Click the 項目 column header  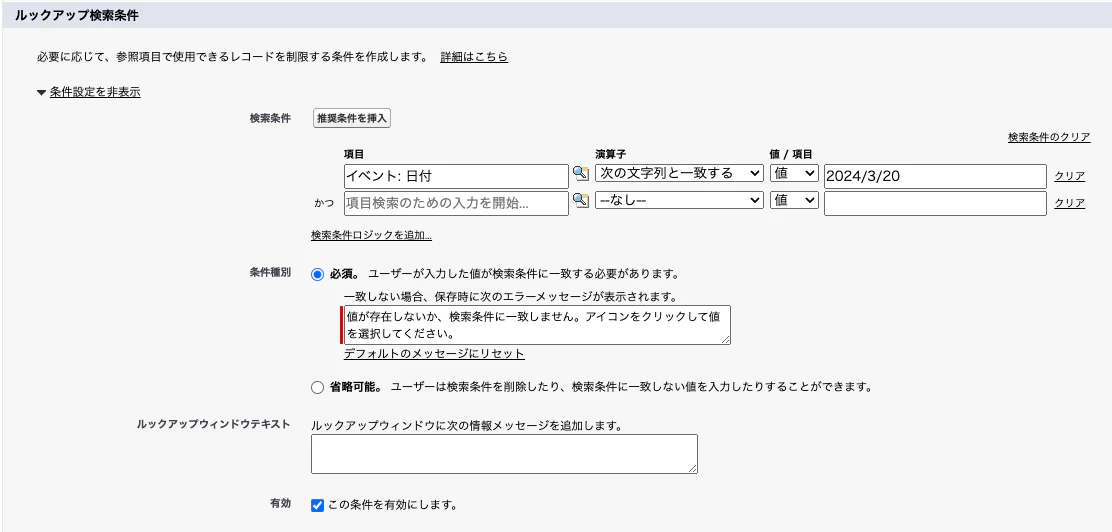click(x=354, y=154)
